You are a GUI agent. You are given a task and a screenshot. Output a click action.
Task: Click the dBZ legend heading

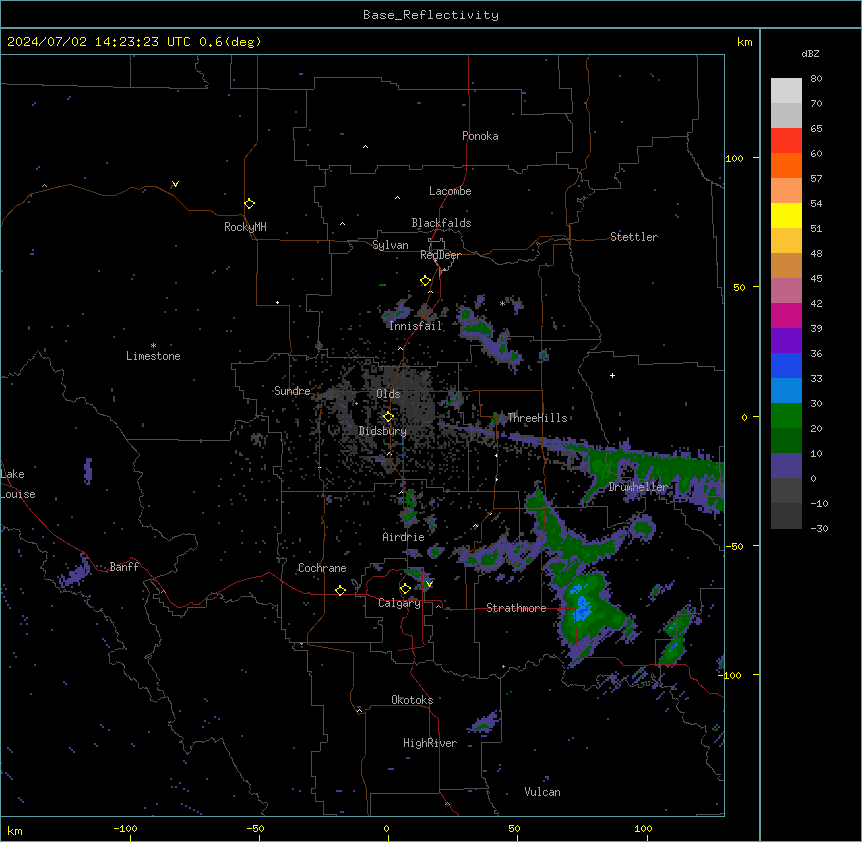click(x=810, y=54)
